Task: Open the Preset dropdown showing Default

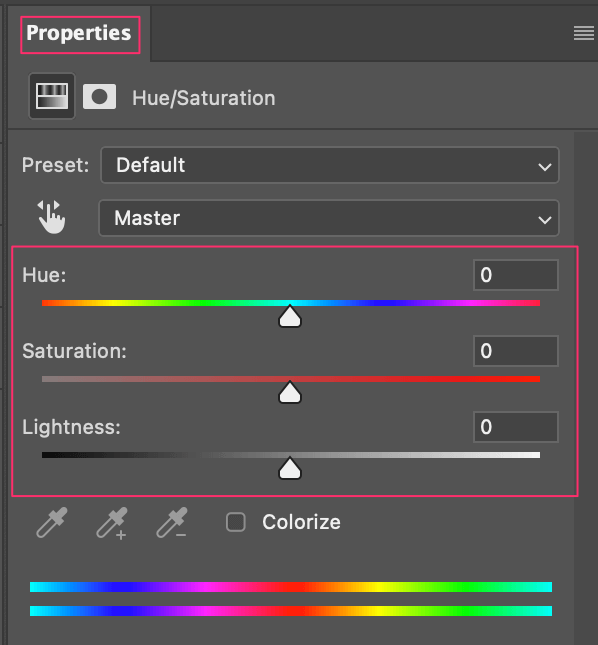Action: click(x=330, y=165)
